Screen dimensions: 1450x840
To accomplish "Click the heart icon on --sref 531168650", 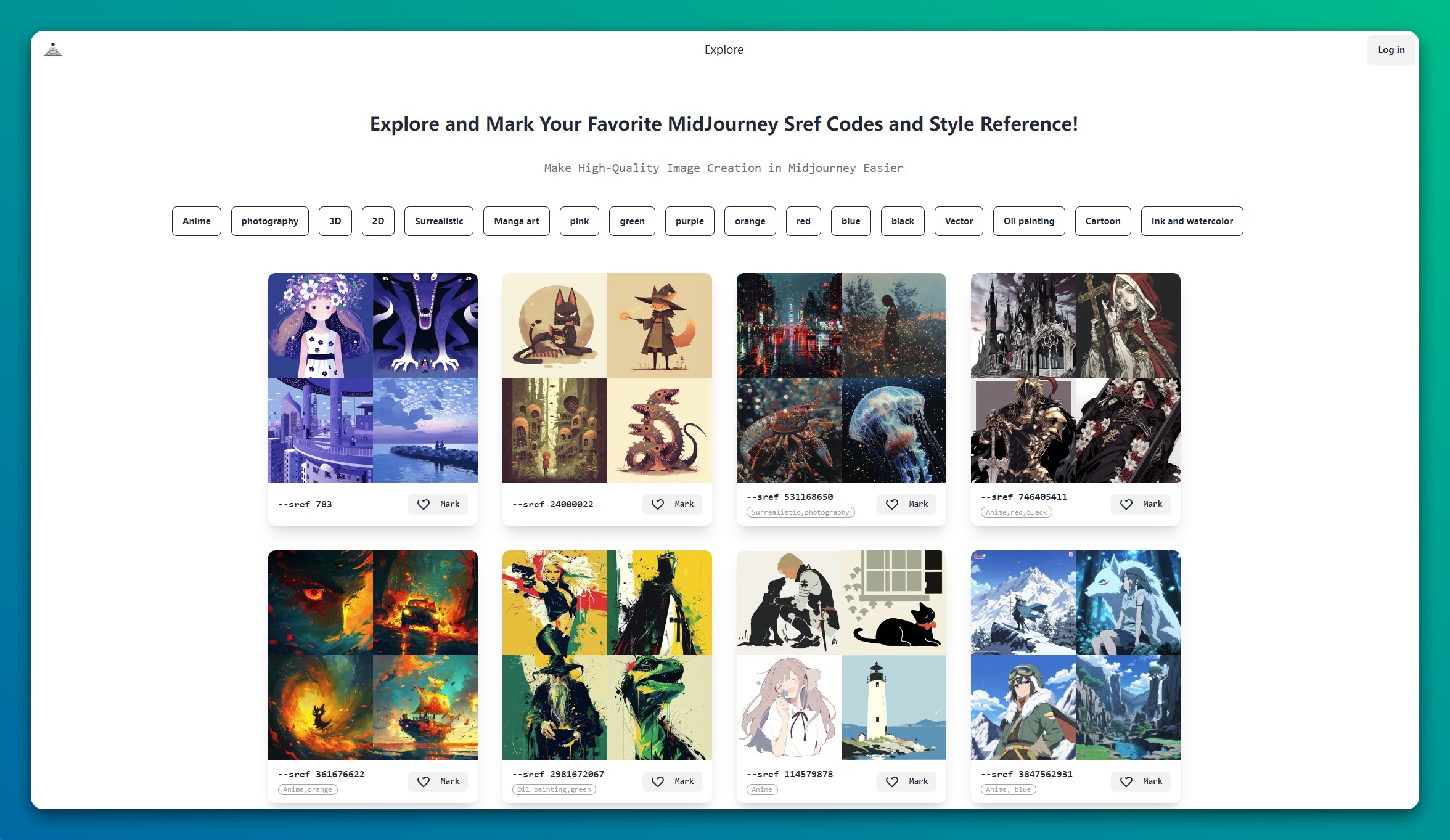I will click(891, 504).
